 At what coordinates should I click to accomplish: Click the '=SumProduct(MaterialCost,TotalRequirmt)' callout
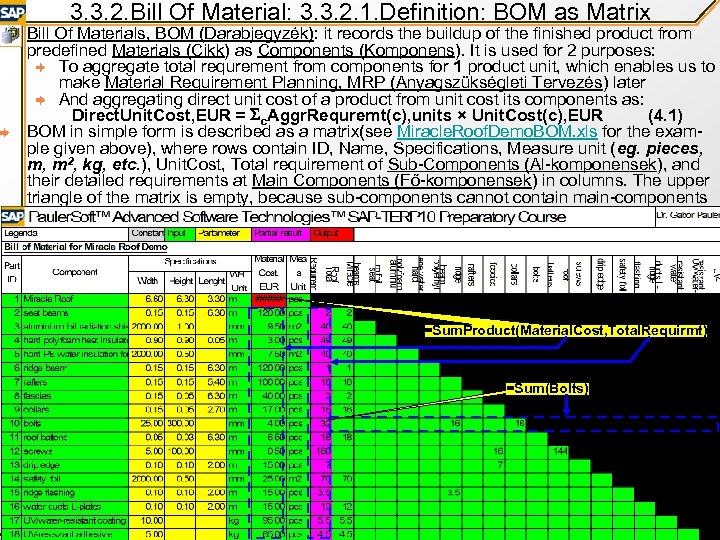point(566,330)
